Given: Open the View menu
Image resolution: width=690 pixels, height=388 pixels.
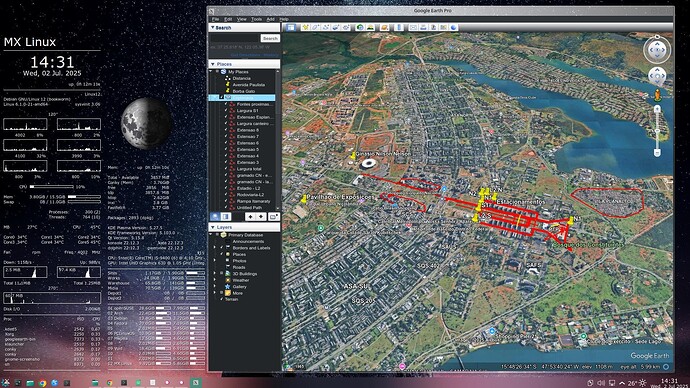Looking at the screenshot, I should 242,19.
